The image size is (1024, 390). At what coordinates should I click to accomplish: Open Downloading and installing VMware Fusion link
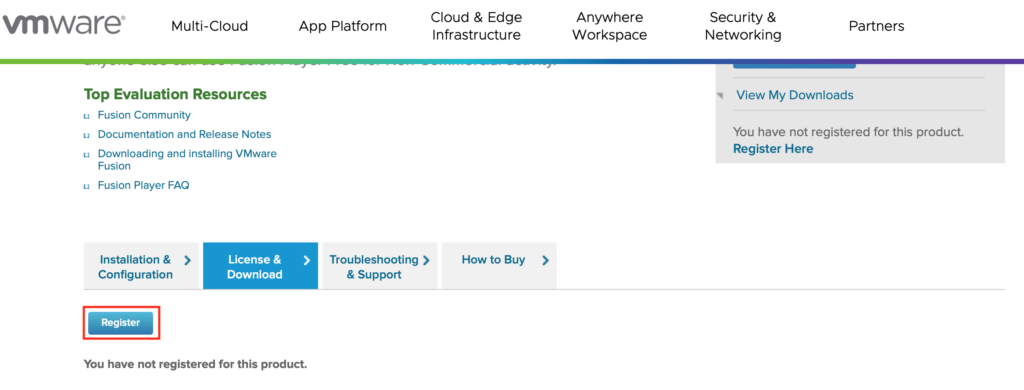(187, 160)
